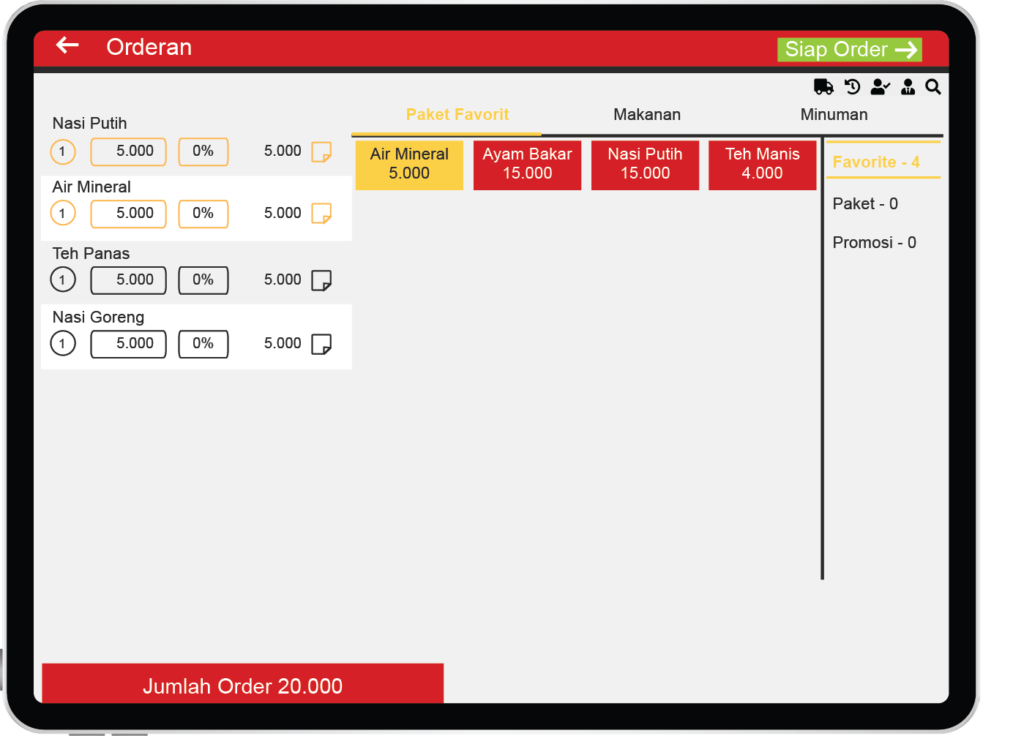Switch to the Minuman tab

click(x=833, y=115)
